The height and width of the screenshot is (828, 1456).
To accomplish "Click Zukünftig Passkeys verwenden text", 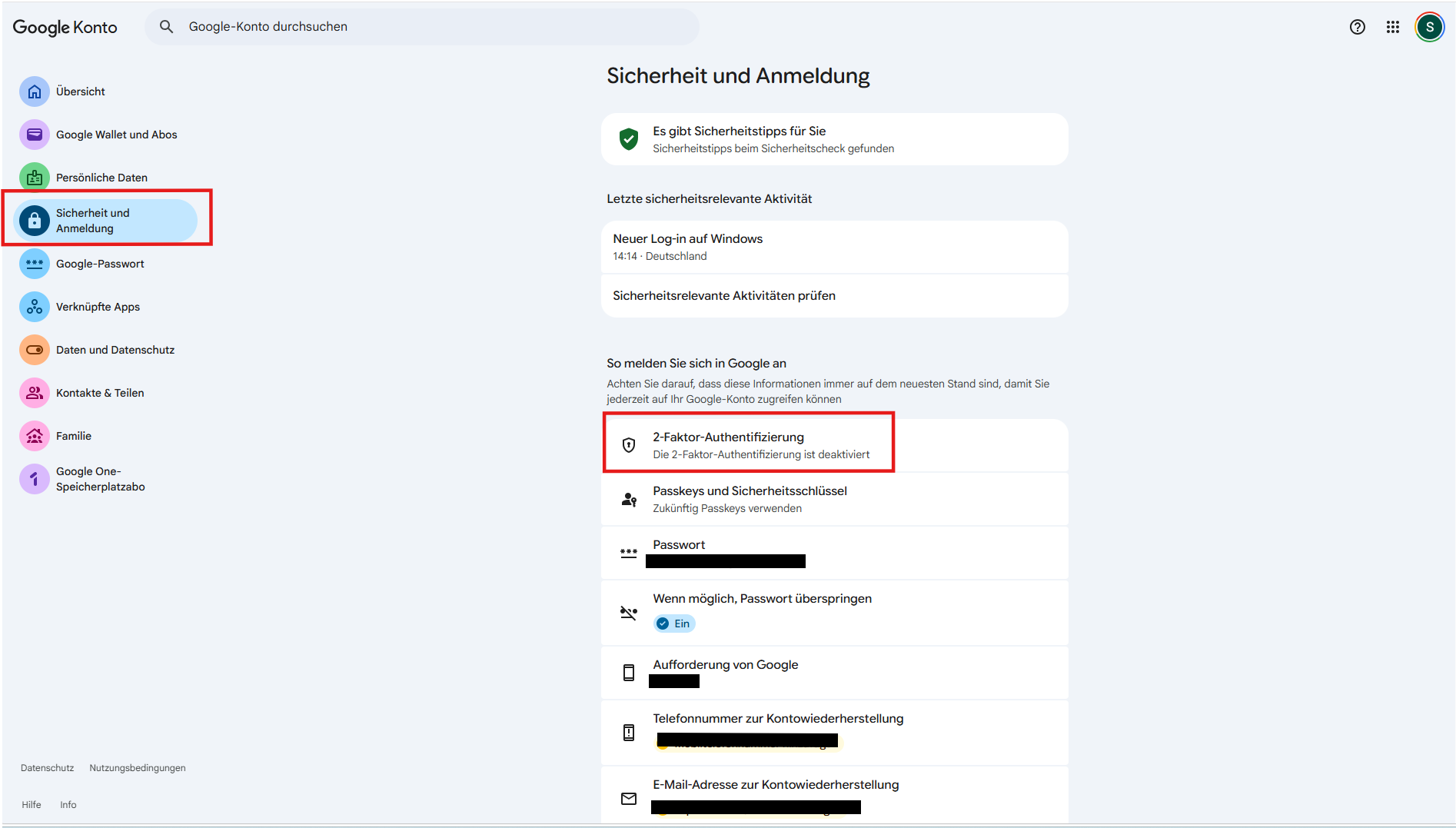I will coord(727,508).
